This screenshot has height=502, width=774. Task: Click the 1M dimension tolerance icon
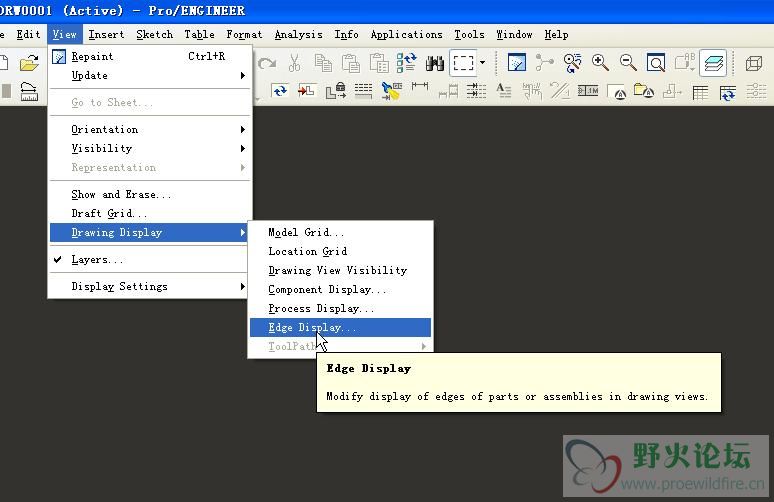click(588, 91)
